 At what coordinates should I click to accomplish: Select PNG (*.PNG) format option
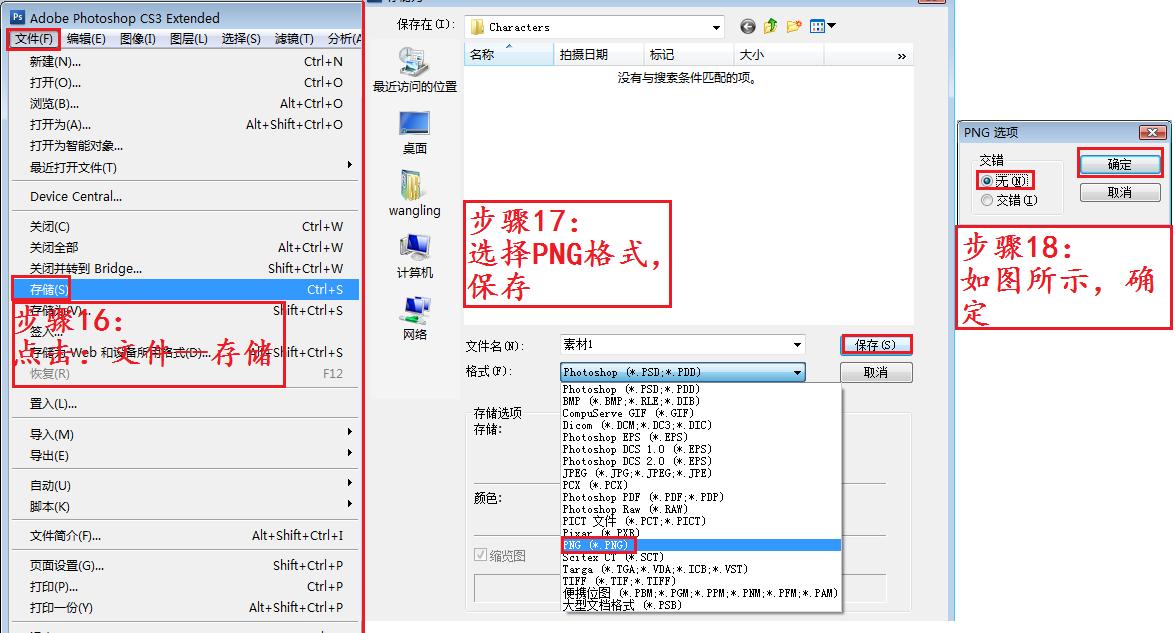pos(701,545)
